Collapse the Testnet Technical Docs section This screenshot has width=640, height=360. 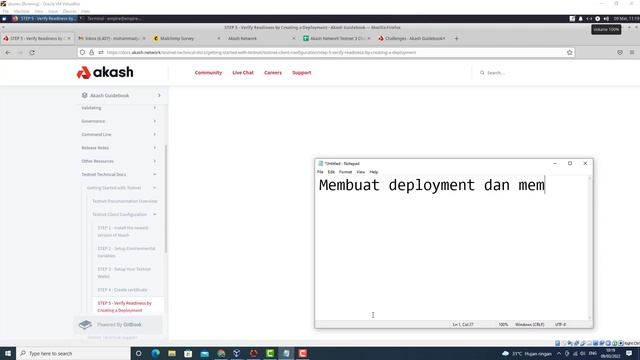pyautogui.click(x=155, y=174)
